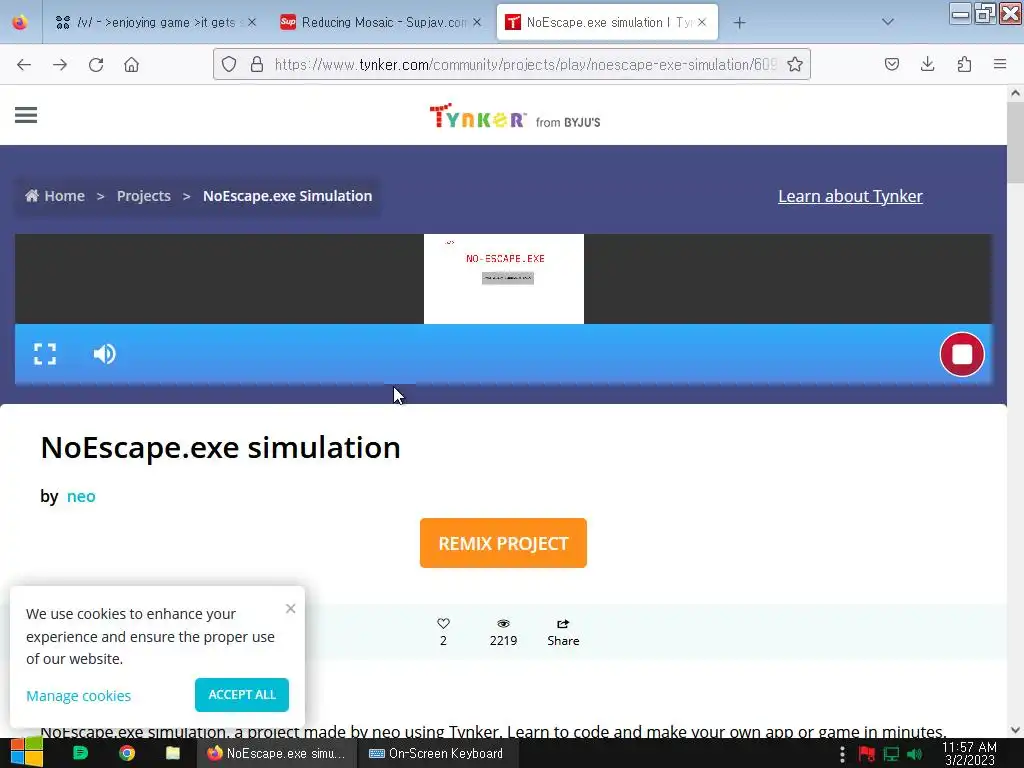Click the Firefox logo tab-strip button
This screenshot has height=768, width=1024.
pyautogui.click(x=20, y=23)
